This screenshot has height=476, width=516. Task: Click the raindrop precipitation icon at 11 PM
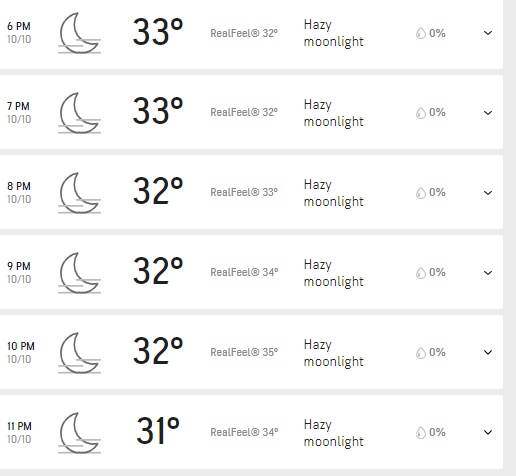[421, 433]
